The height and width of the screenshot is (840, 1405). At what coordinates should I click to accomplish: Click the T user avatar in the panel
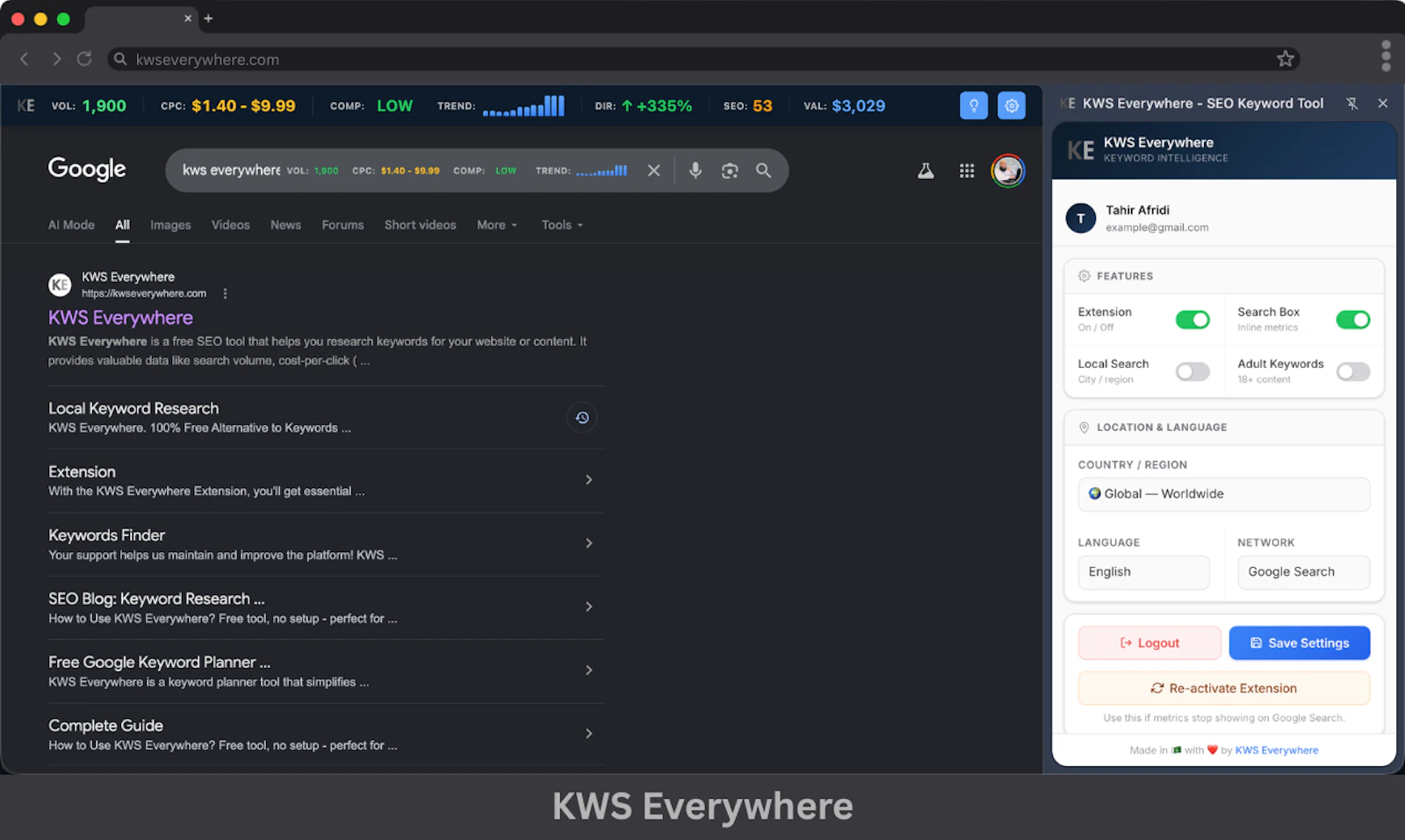click(1081, 218)
